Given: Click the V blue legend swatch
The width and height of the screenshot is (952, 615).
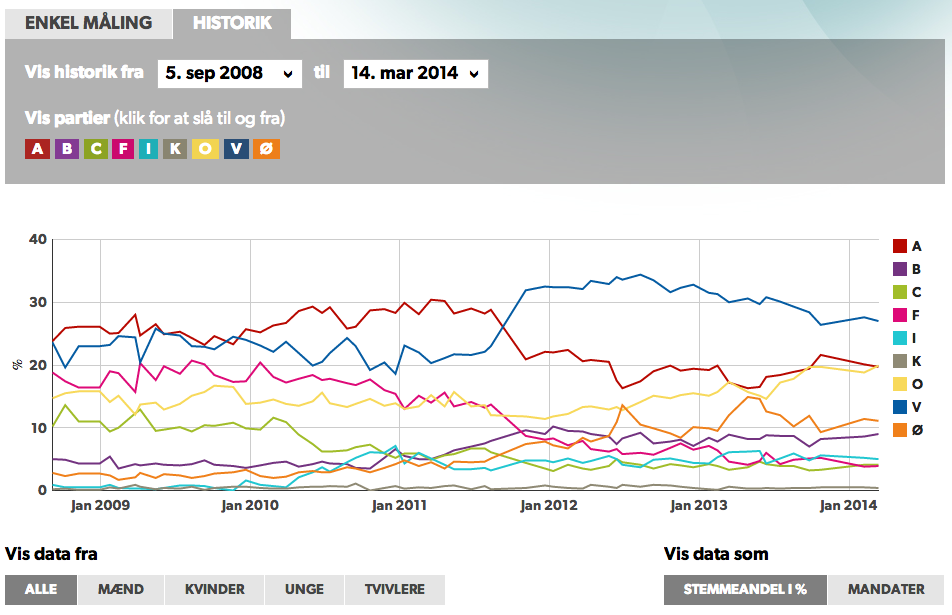Looking at the screenshot, I should point(900,407).
